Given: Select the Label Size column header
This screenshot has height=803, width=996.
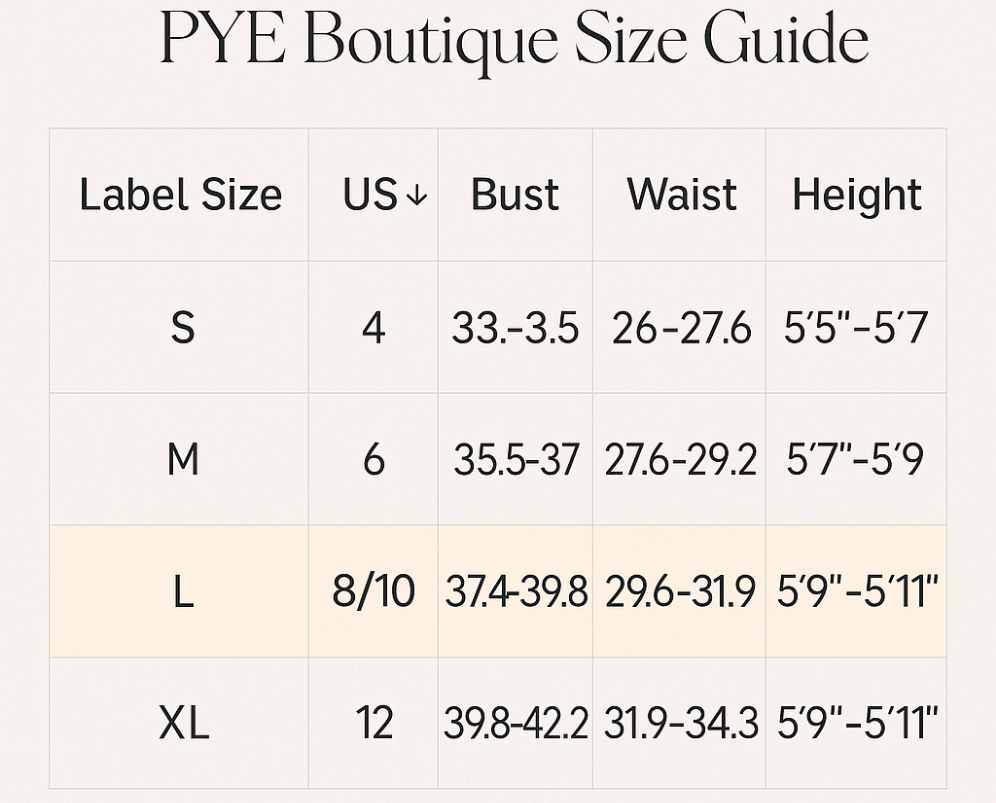Looking at the screenshot, I should (180, 194).
